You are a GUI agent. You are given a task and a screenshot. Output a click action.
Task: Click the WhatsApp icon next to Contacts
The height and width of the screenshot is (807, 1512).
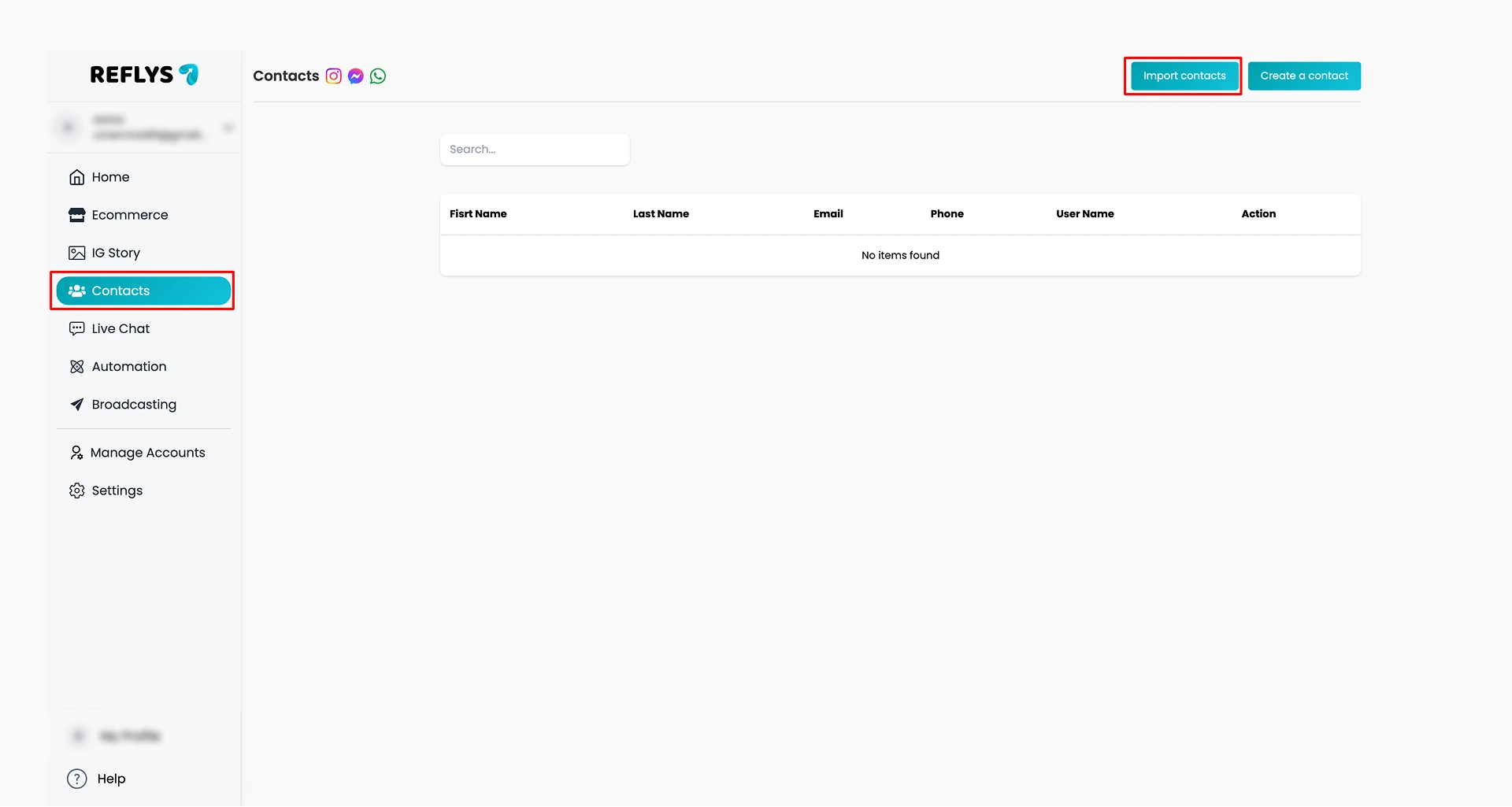click(x=378, y=76)
